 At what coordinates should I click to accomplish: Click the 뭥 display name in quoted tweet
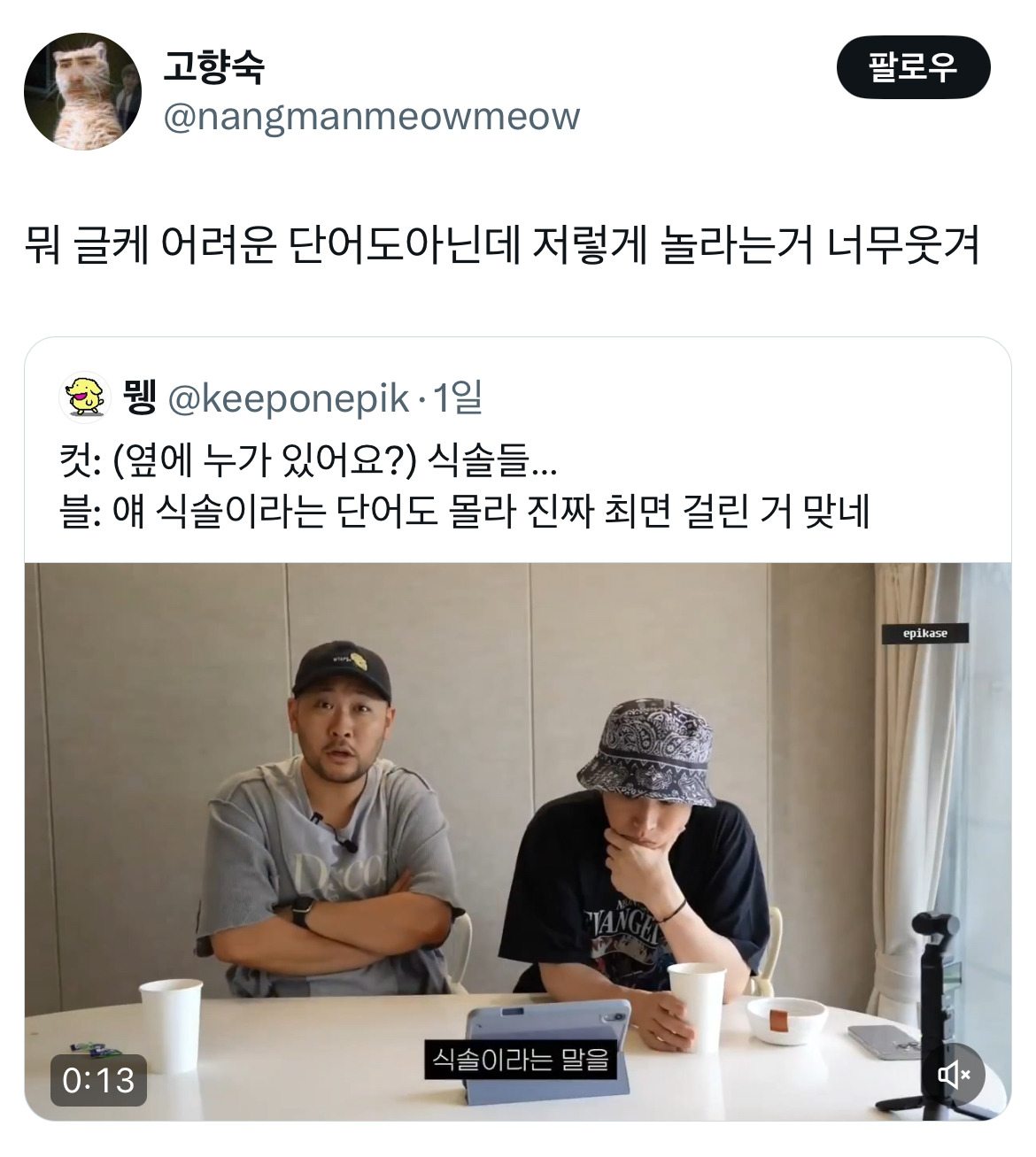tap(138, 398)
